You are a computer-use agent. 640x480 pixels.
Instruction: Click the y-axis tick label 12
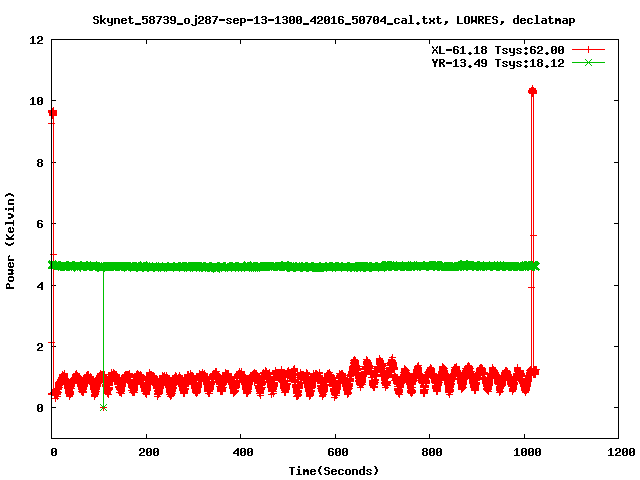coord(36,40)
